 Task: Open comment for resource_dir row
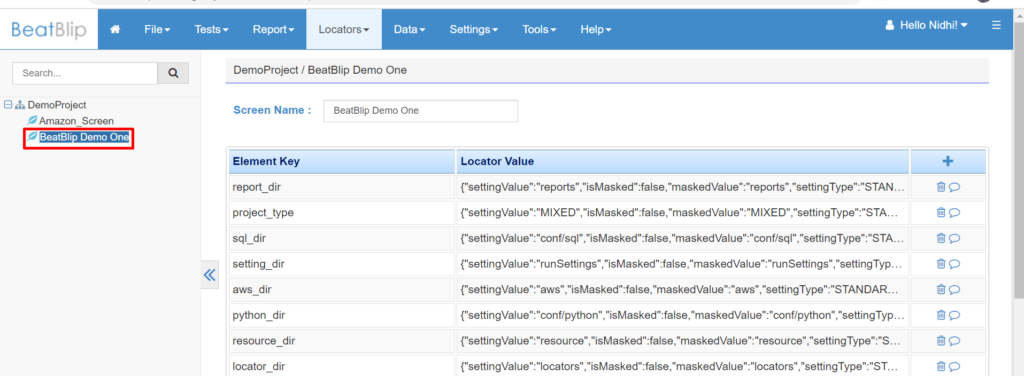point(954,341)
